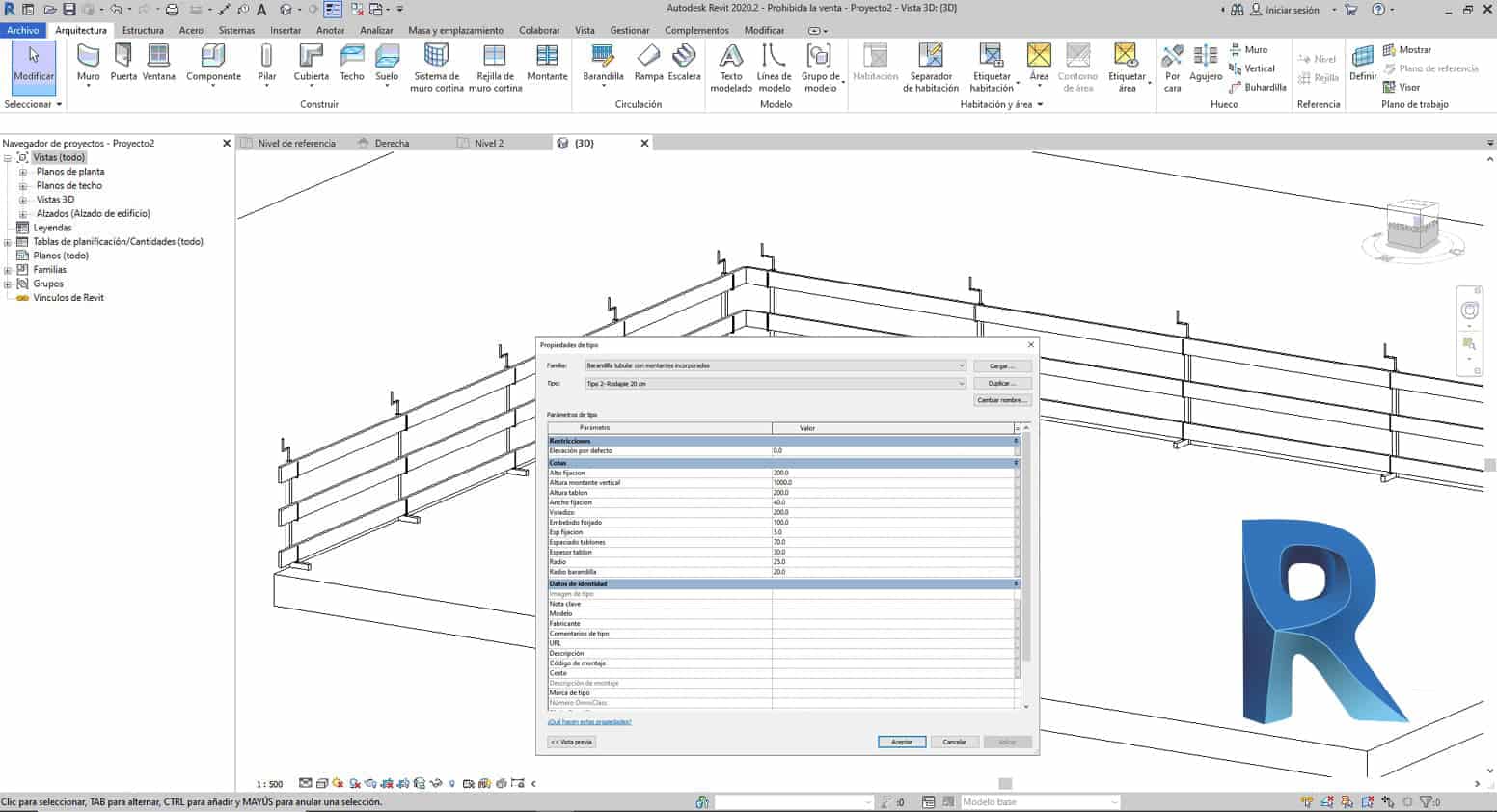Click the 1 : 500 view scale
The image size is (1497, 812).
(269, 784)
